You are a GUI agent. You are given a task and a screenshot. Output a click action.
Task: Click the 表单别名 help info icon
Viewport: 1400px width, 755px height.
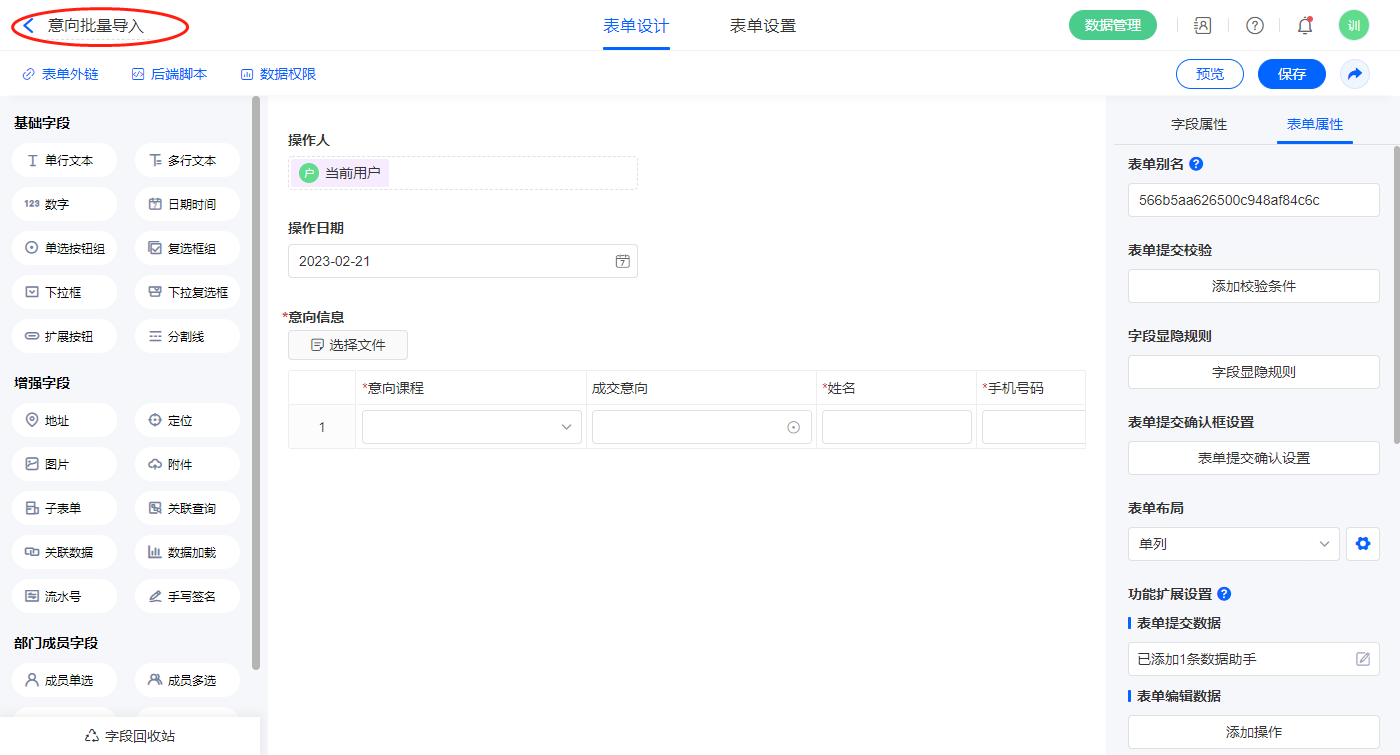click(x=1196, y=164)
